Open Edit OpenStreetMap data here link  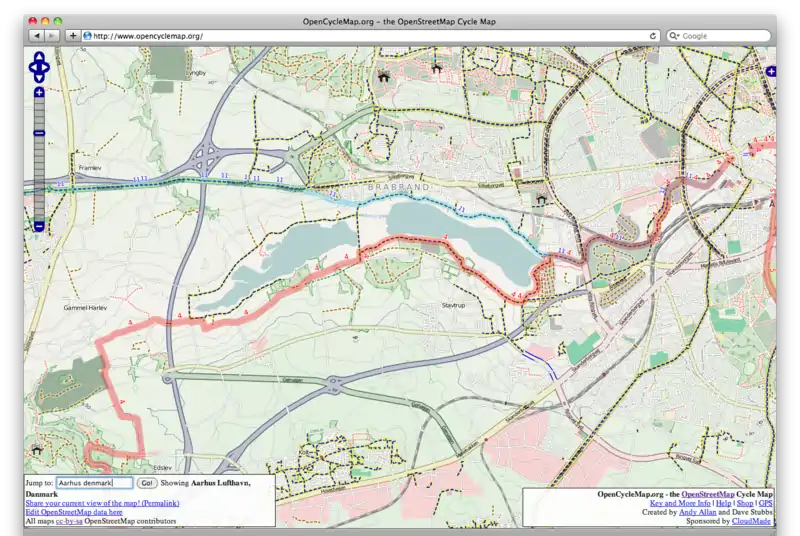pos(74,512)
